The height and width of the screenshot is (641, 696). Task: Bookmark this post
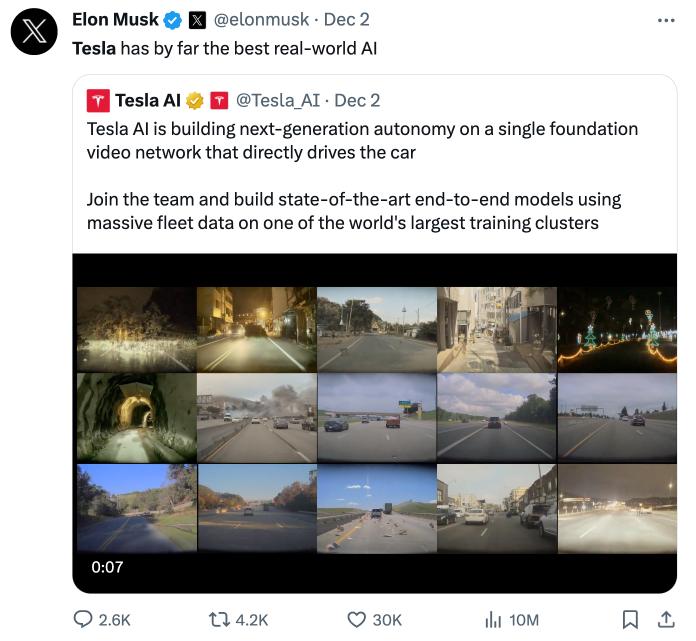click(630, 620)
